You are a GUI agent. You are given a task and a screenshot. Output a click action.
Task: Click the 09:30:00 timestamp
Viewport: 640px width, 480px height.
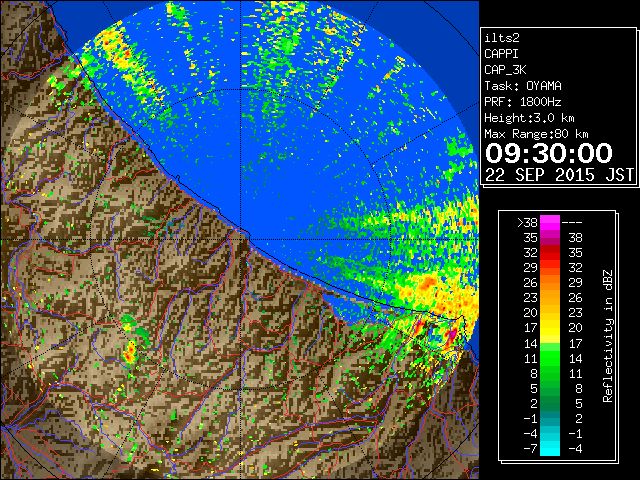click(549, 153)
